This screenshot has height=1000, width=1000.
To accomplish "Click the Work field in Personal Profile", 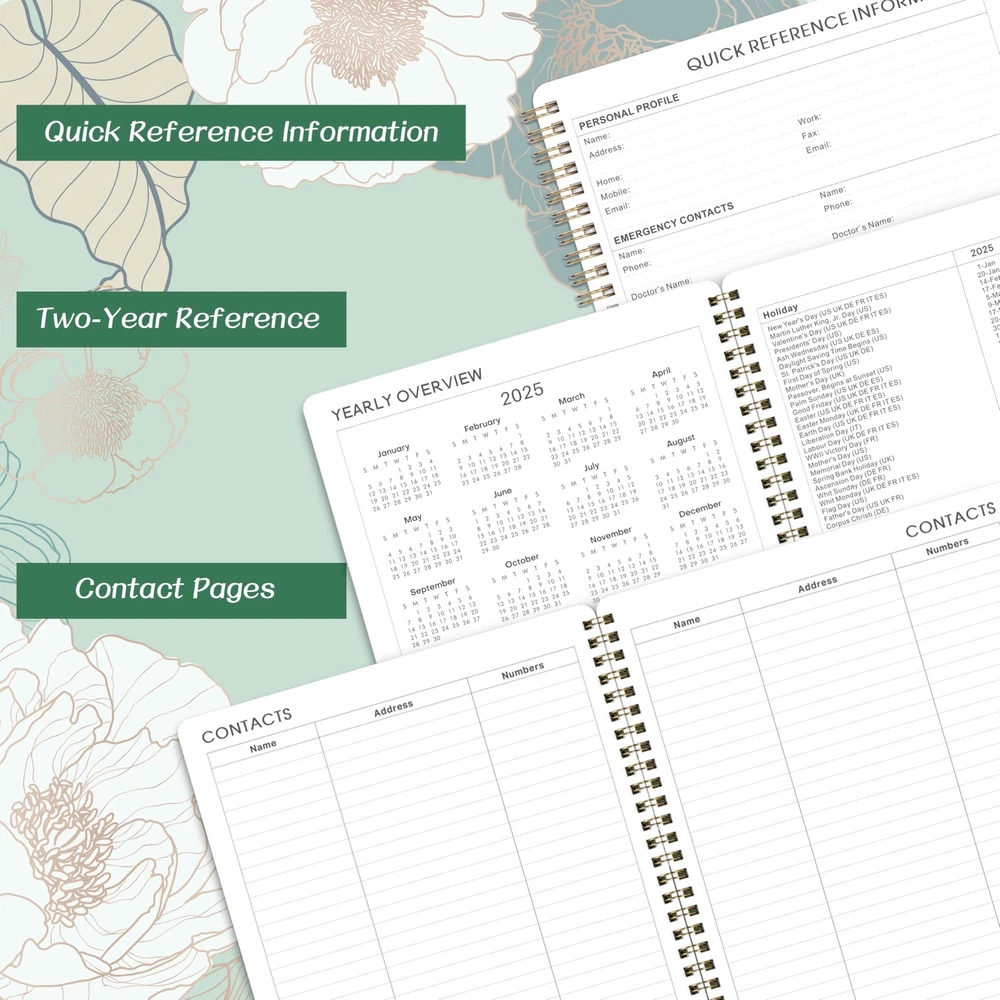I will pos(809,120).
